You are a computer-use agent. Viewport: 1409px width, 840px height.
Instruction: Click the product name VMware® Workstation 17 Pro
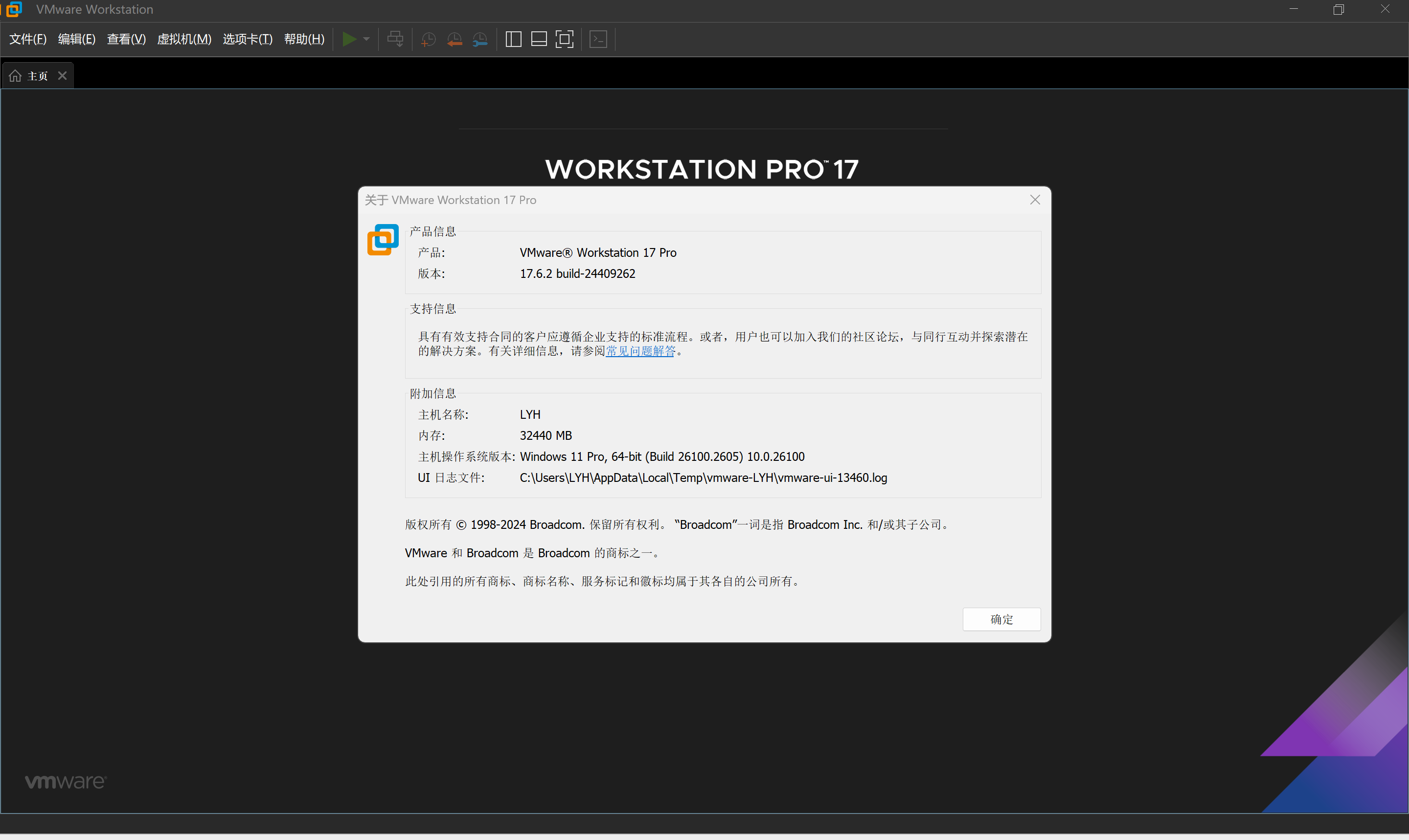click(598, 252)
